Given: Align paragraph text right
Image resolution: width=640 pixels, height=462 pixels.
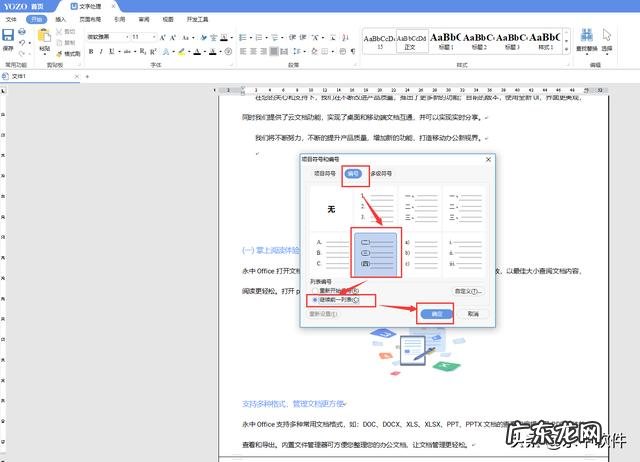Looking at the screenshot, I should pos(264,51).
